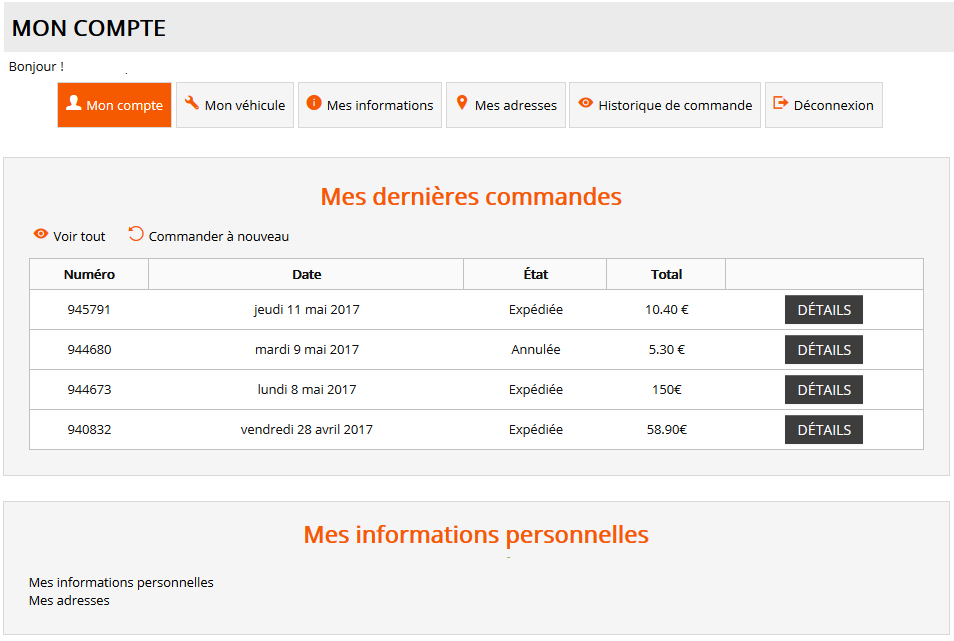View details of order 945791
Image resolution: width=954 pixels, height=641 pixels.
click(823, 310)
